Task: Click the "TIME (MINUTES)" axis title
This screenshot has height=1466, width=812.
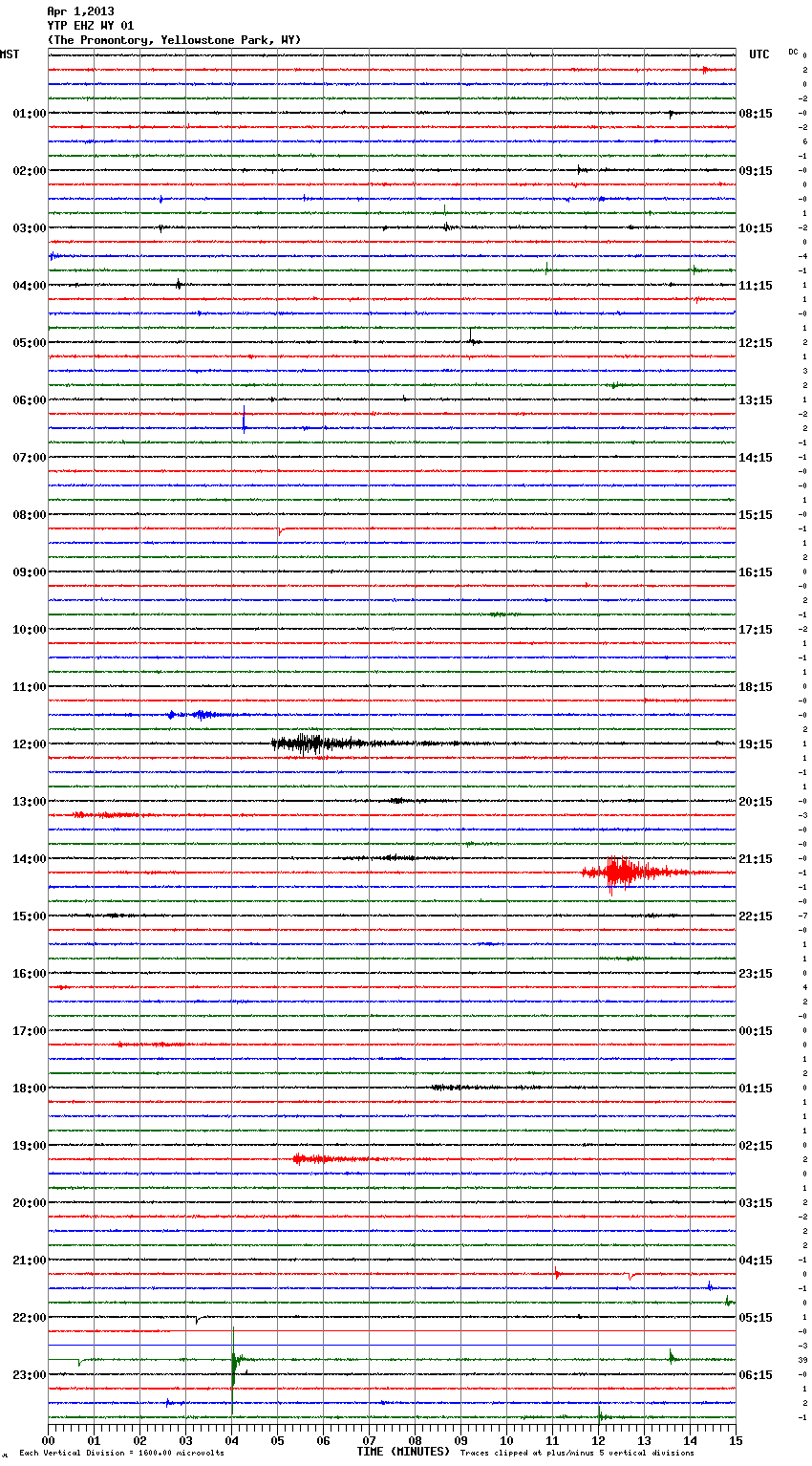Action: (403, 1452)
